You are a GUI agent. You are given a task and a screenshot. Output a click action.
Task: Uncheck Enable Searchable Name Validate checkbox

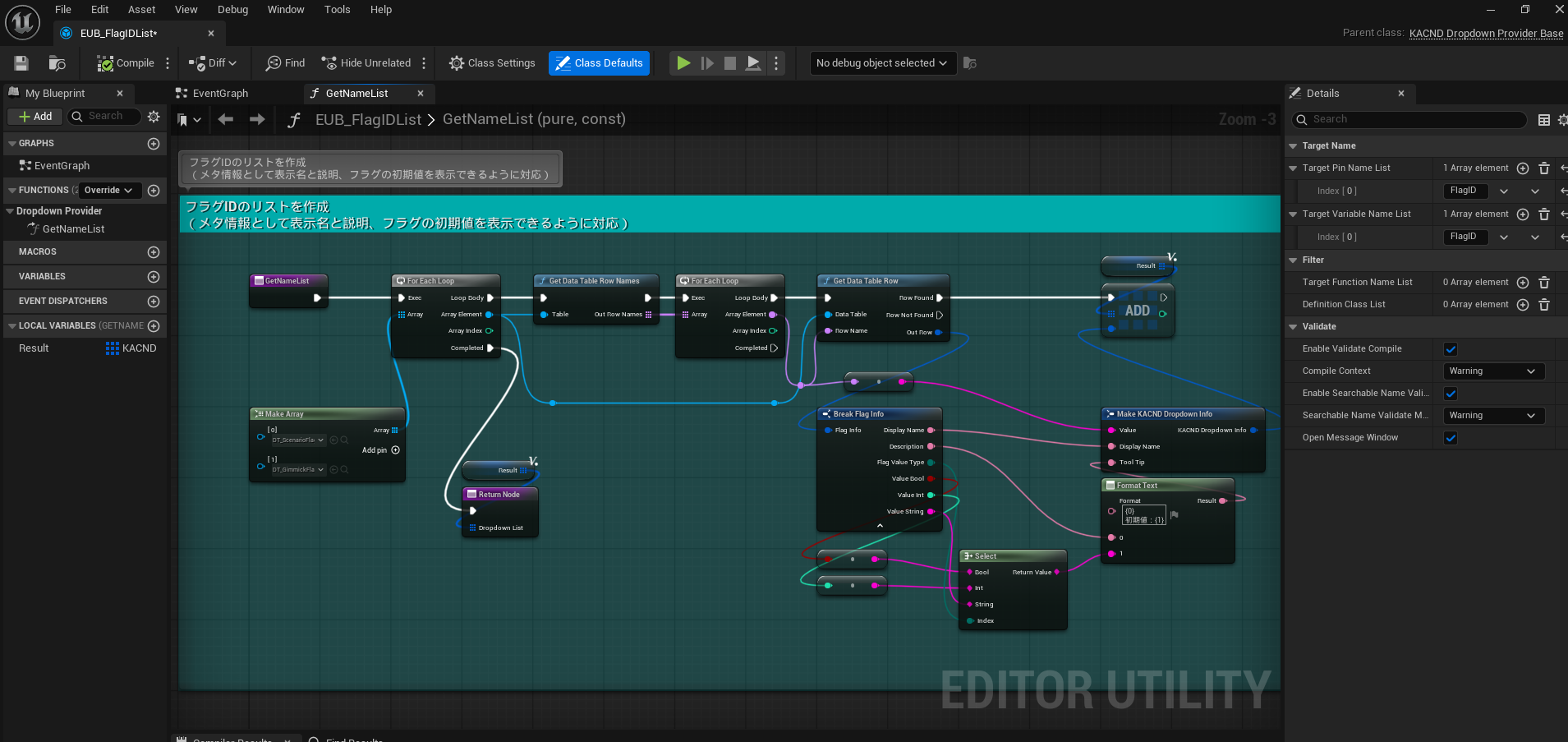(1451, 394)
